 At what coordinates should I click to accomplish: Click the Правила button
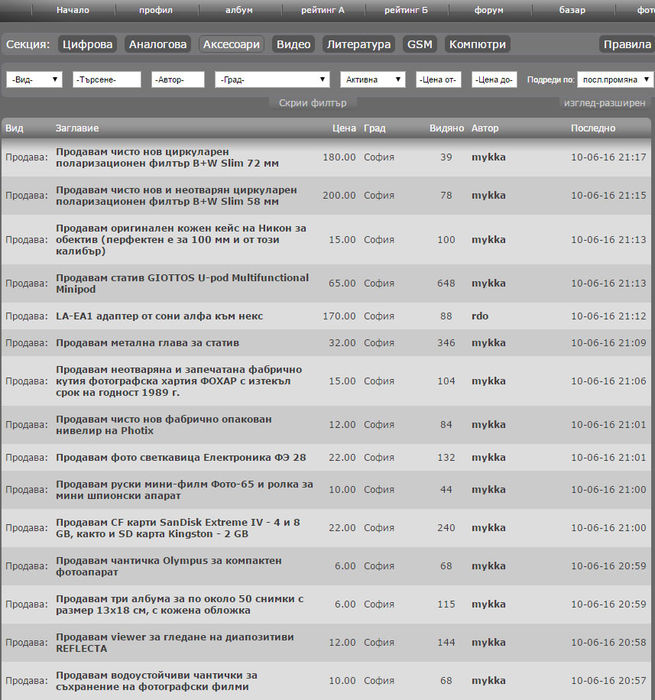pyautogui.click(x=627, y=45)
